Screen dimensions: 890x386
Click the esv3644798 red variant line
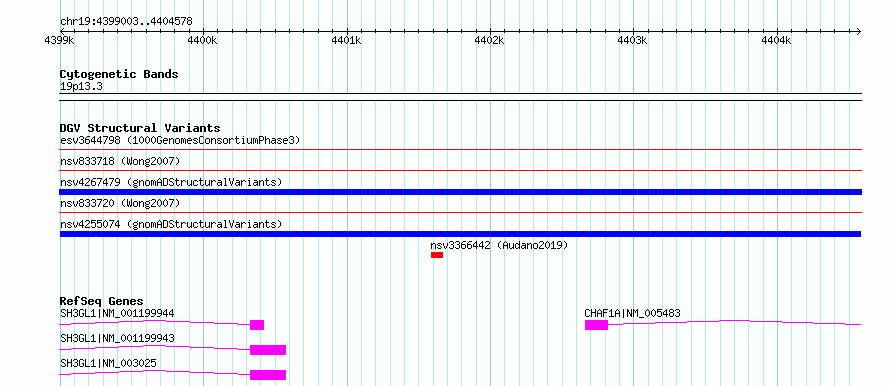click(461, 150)
